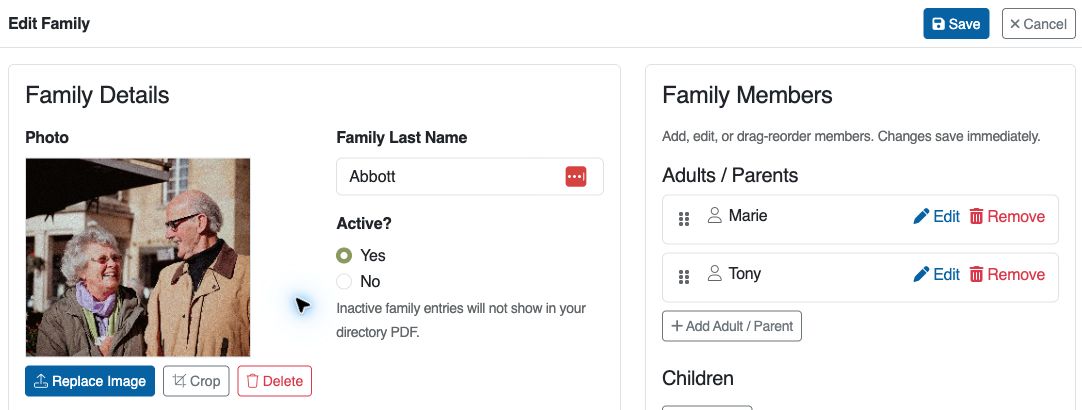This screenshot has height=410, width=1082.
Task: Click the Edit Family title
Action: pyautogui.click(x=49, y=24)
